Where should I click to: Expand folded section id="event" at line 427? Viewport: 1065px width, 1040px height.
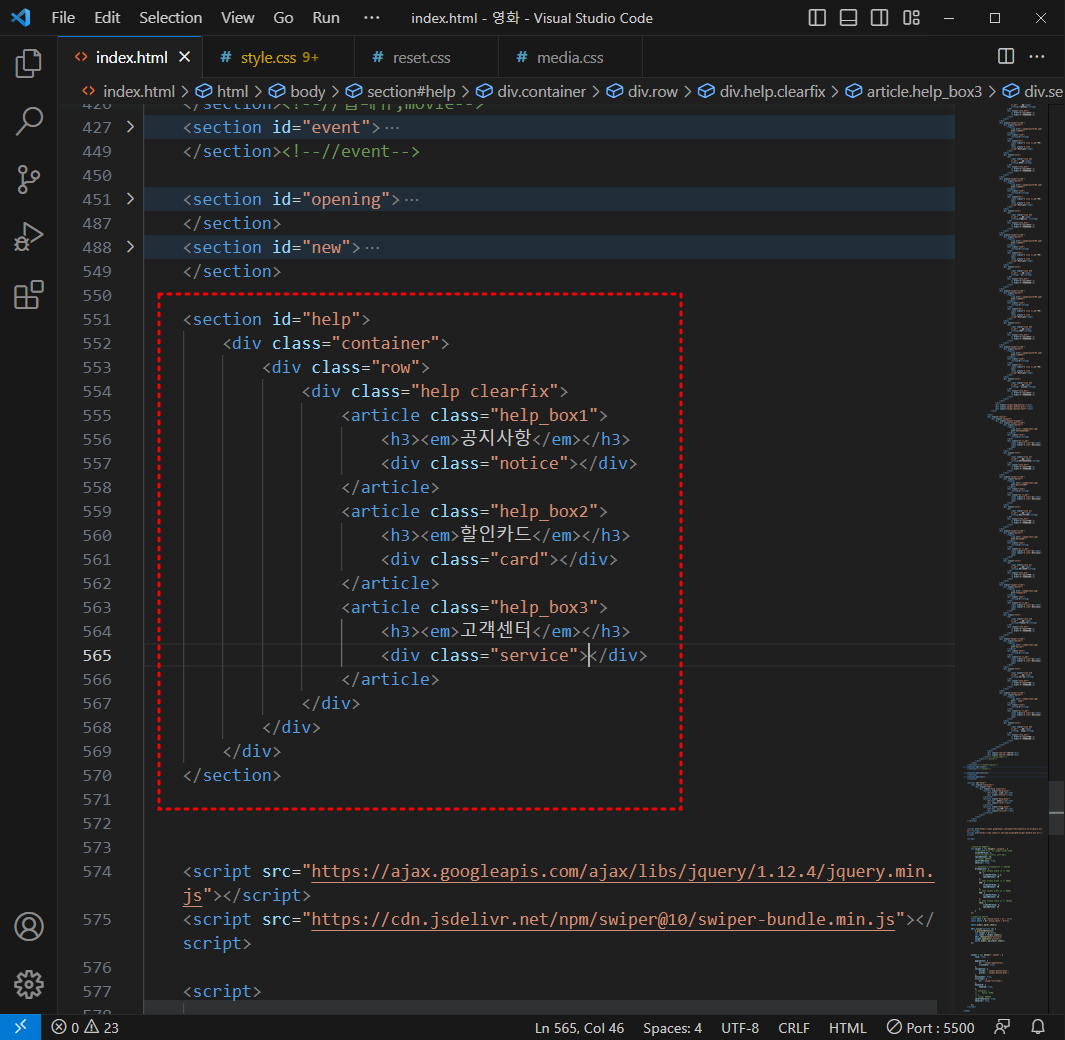130,127
